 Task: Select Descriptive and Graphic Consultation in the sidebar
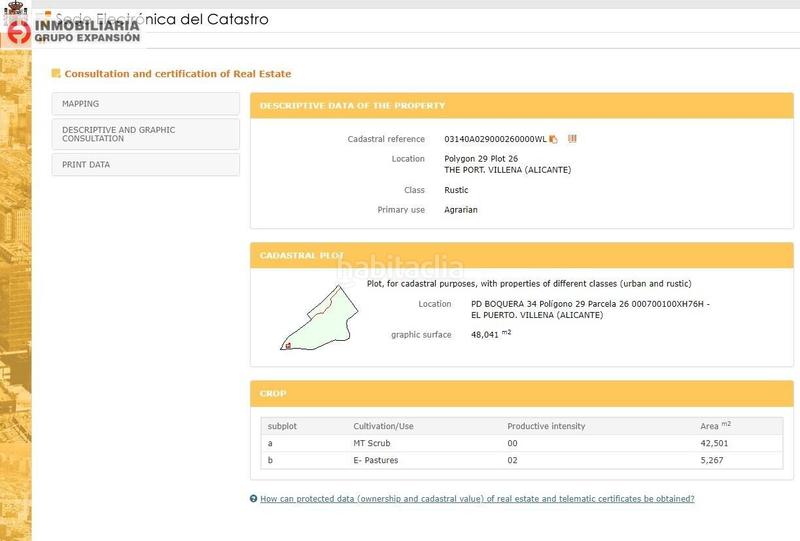coord(145,134)
